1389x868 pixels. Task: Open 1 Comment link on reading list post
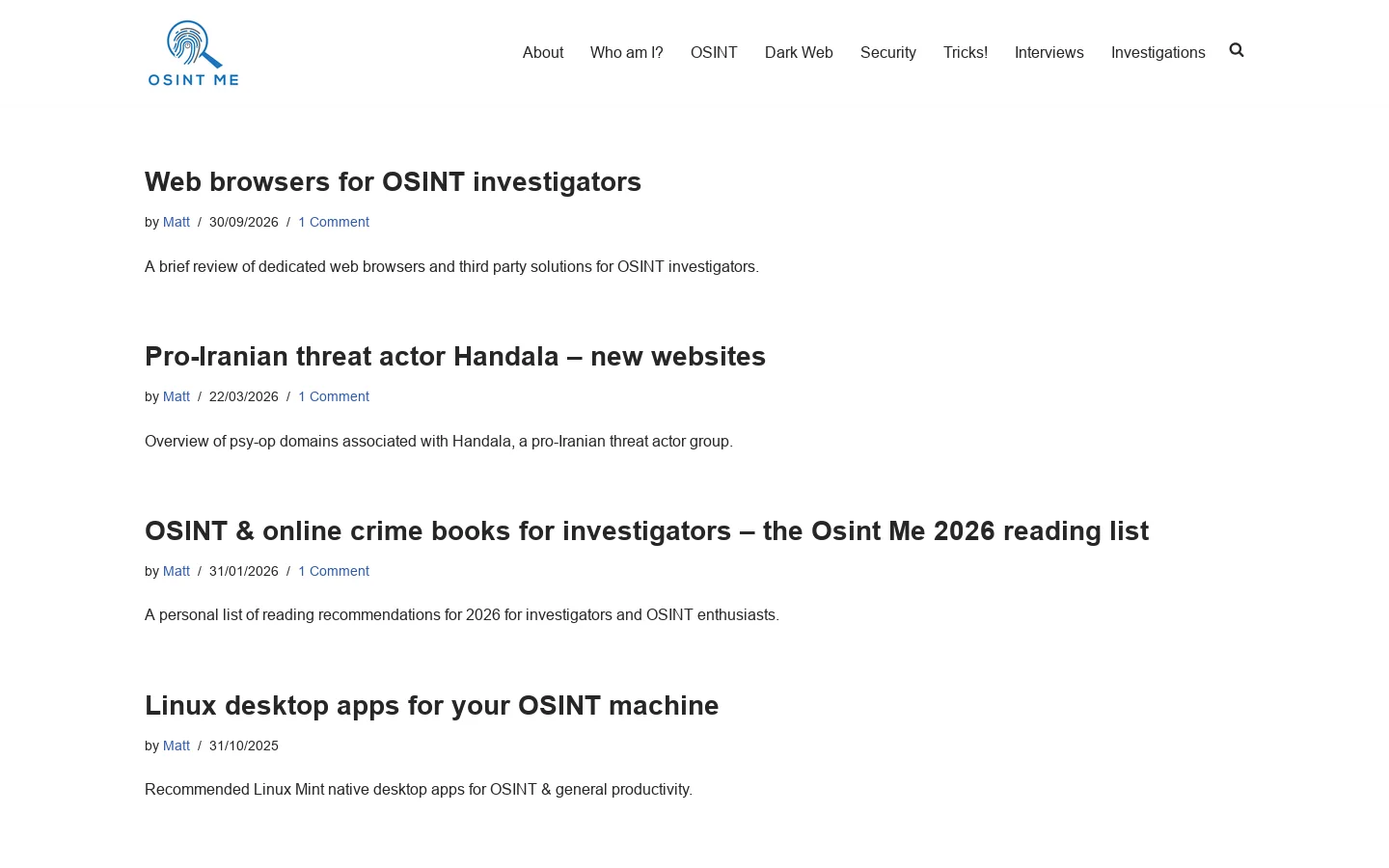(x=334, y=571)
